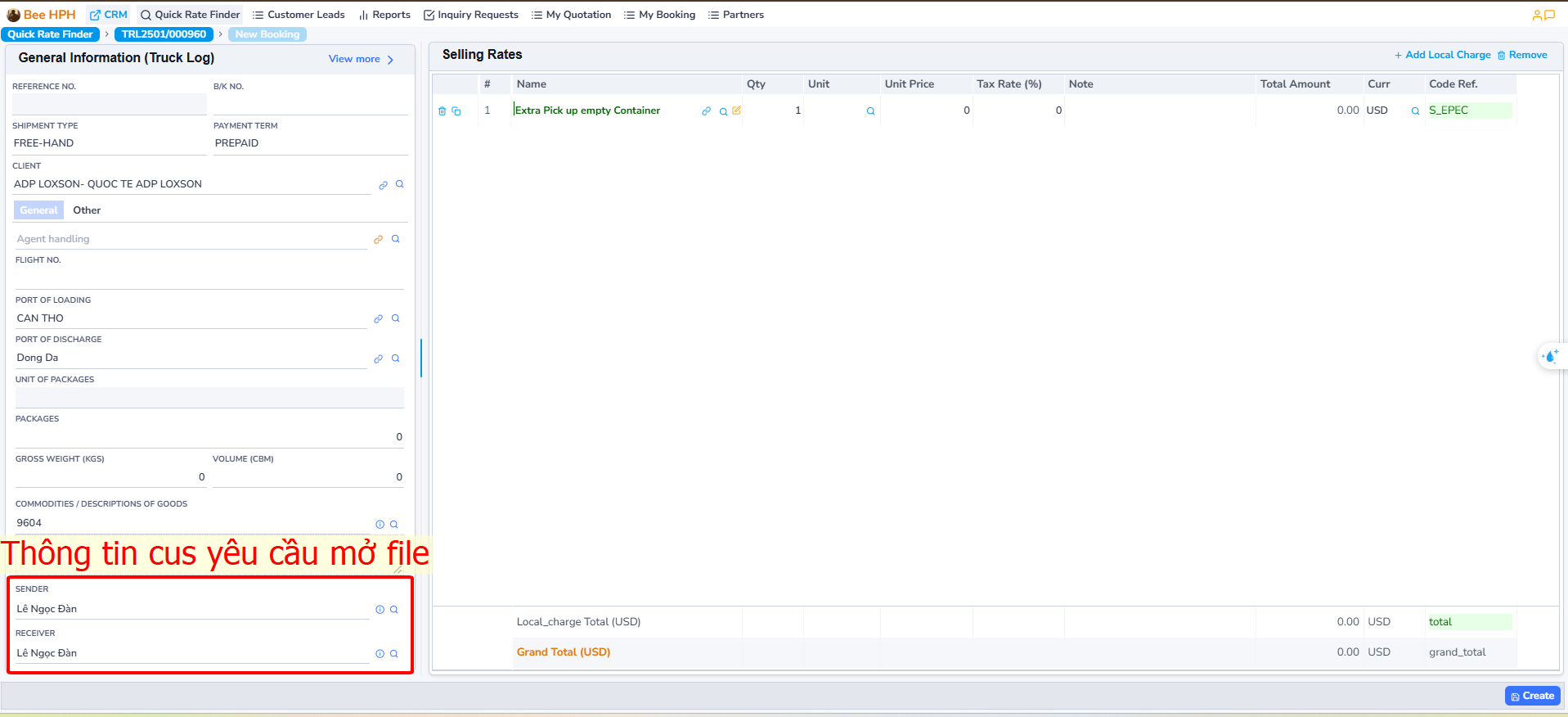Image resolution: width=1568 pixels, height=717 pixels.
Task: Click the S_EPEC code reference cell
Action: point(1470,110)
